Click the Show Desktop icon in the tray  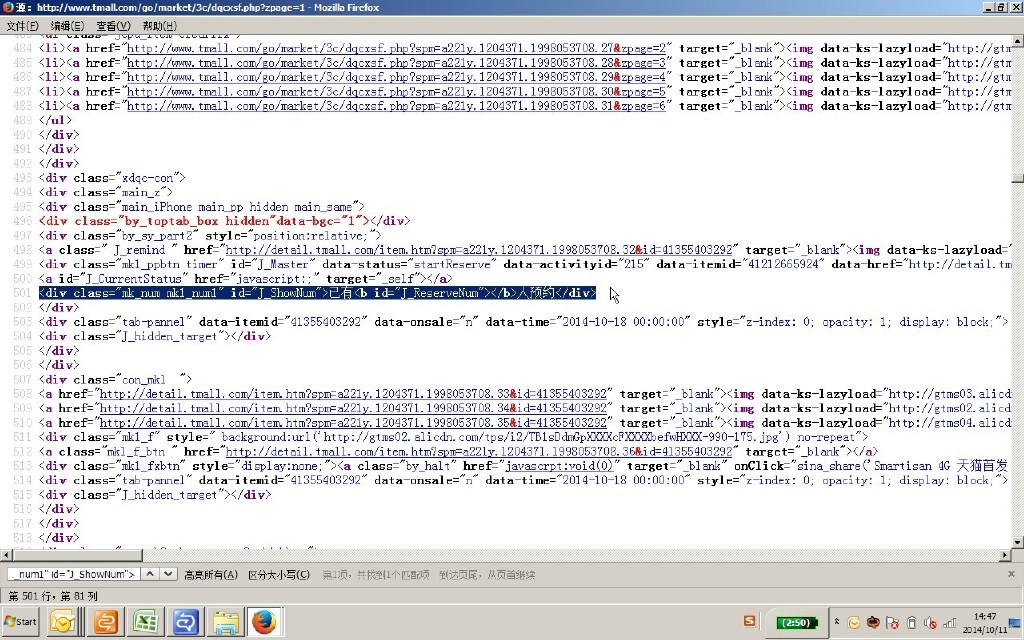[x=1016, y=622]
